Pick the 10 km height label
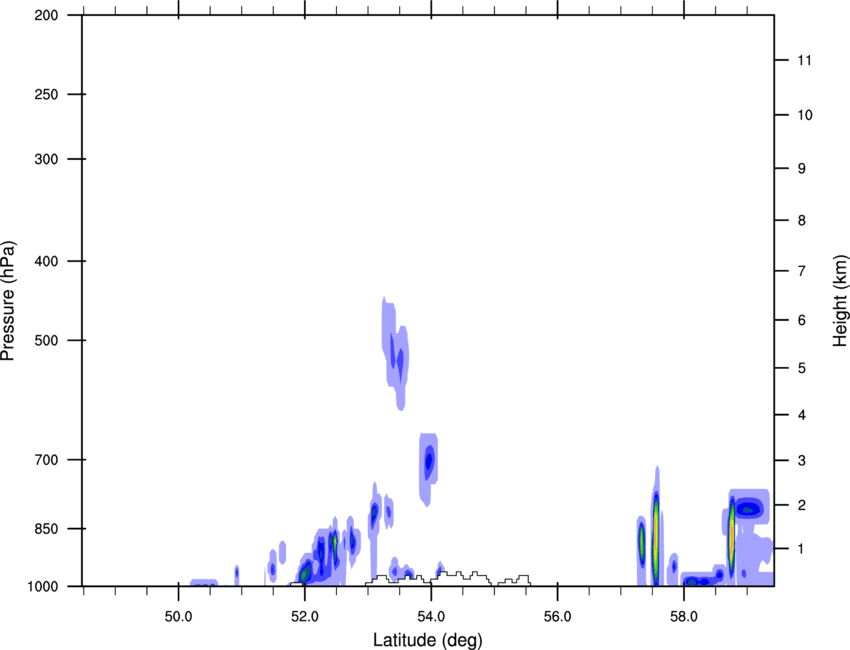Viewport: 850px width, 650px height. [804, 115]
